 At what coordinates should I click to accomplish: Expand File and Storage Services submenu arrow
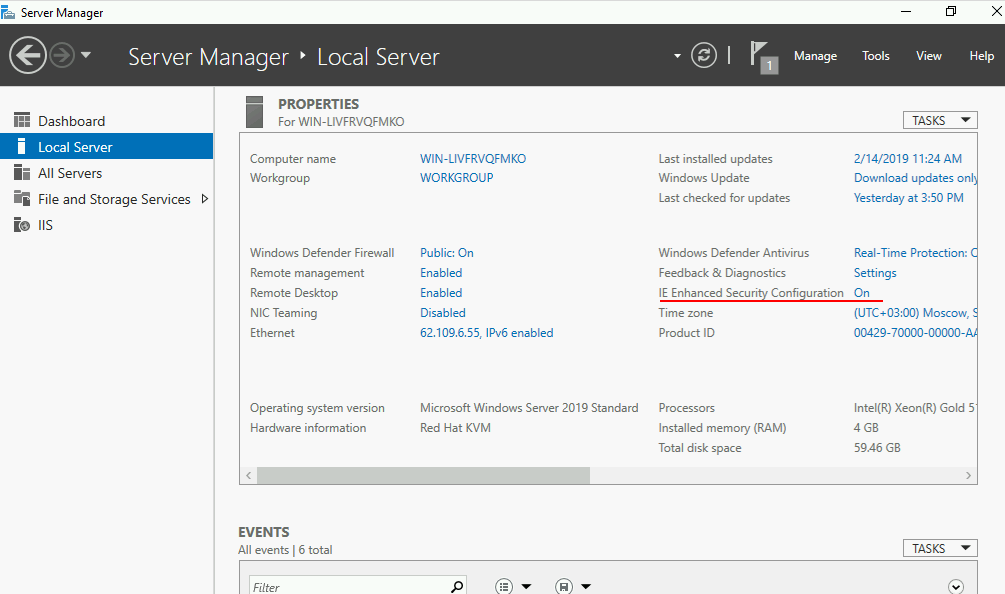pyautogui.click(x=205, y=199)
